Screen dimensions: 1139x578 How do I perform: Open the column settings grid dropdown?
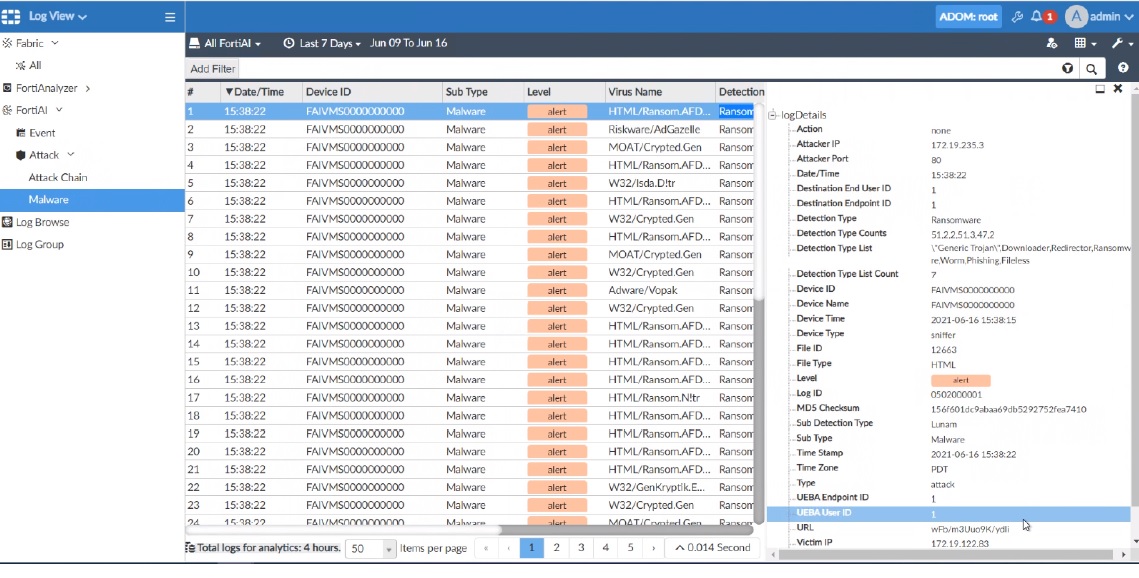[x=1085, y=44]
